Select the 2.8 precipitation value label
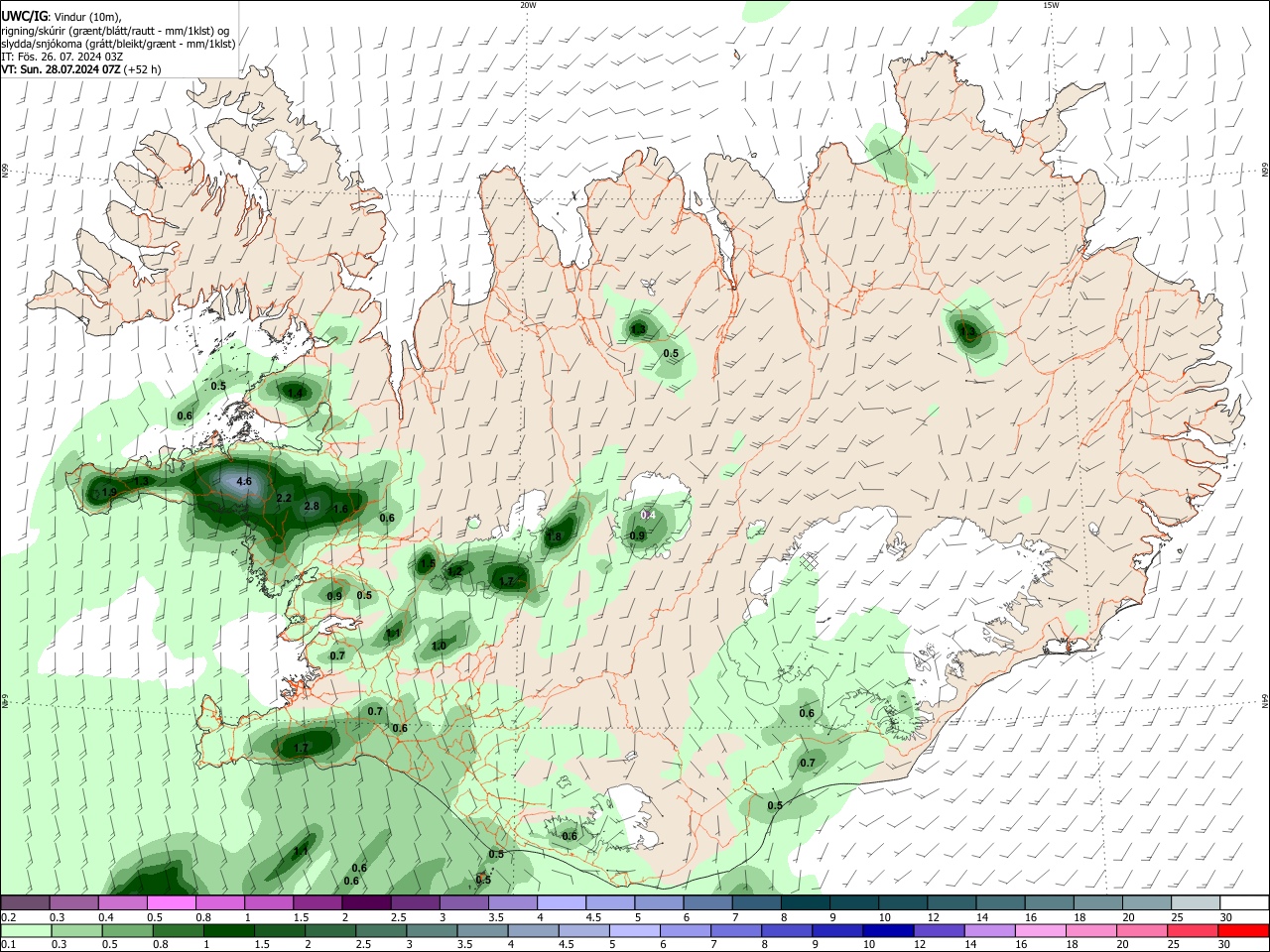1270x952 pixels. tap(312, 506)
